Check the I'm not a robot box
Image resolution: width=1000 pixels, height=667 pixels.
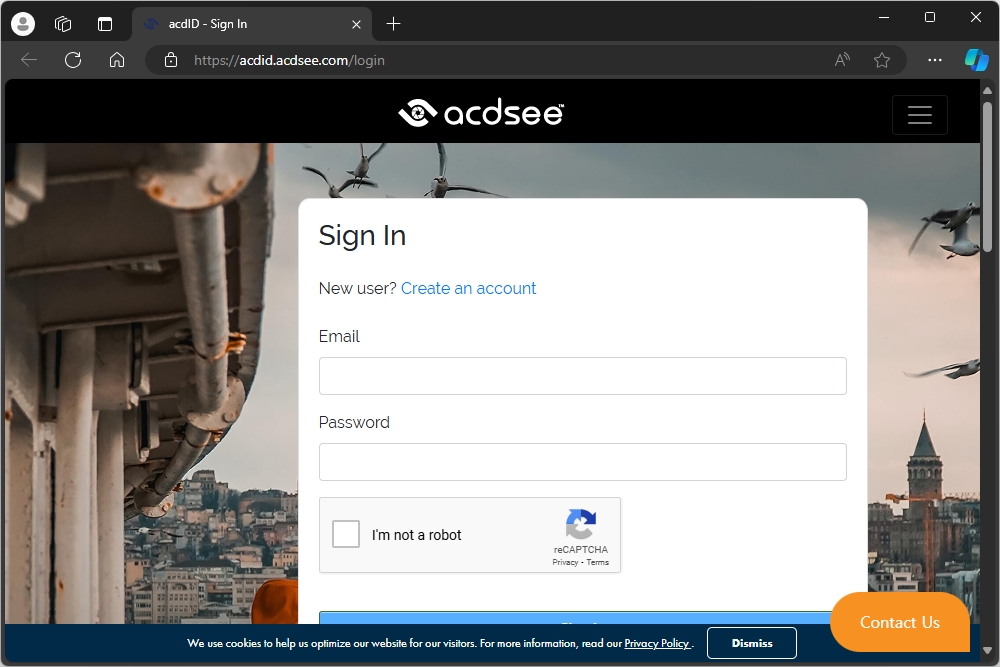(x=346, y=534)
